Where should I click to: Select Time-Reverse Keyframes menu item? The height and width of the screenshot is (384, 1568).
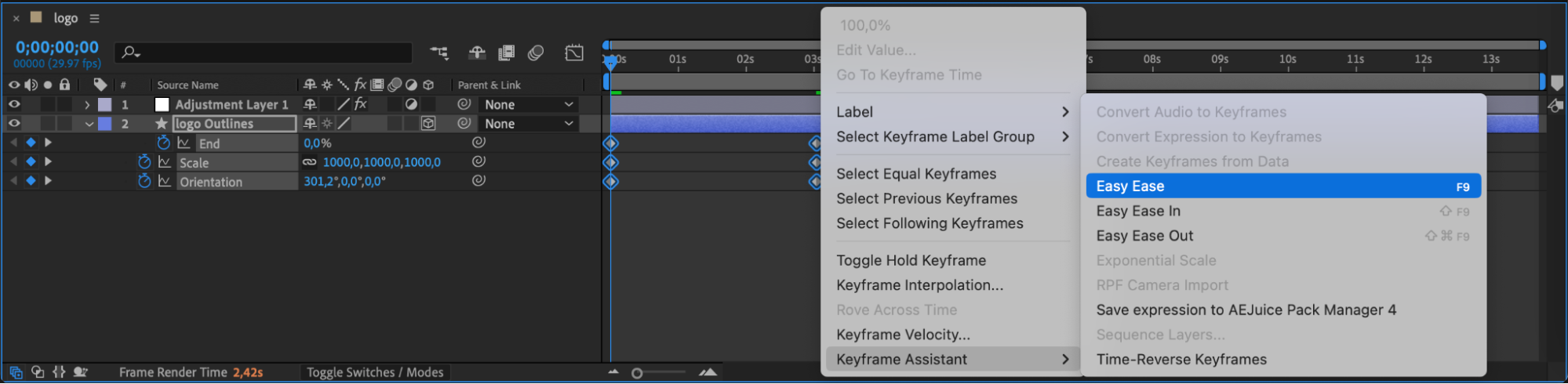pos(1181,359)
